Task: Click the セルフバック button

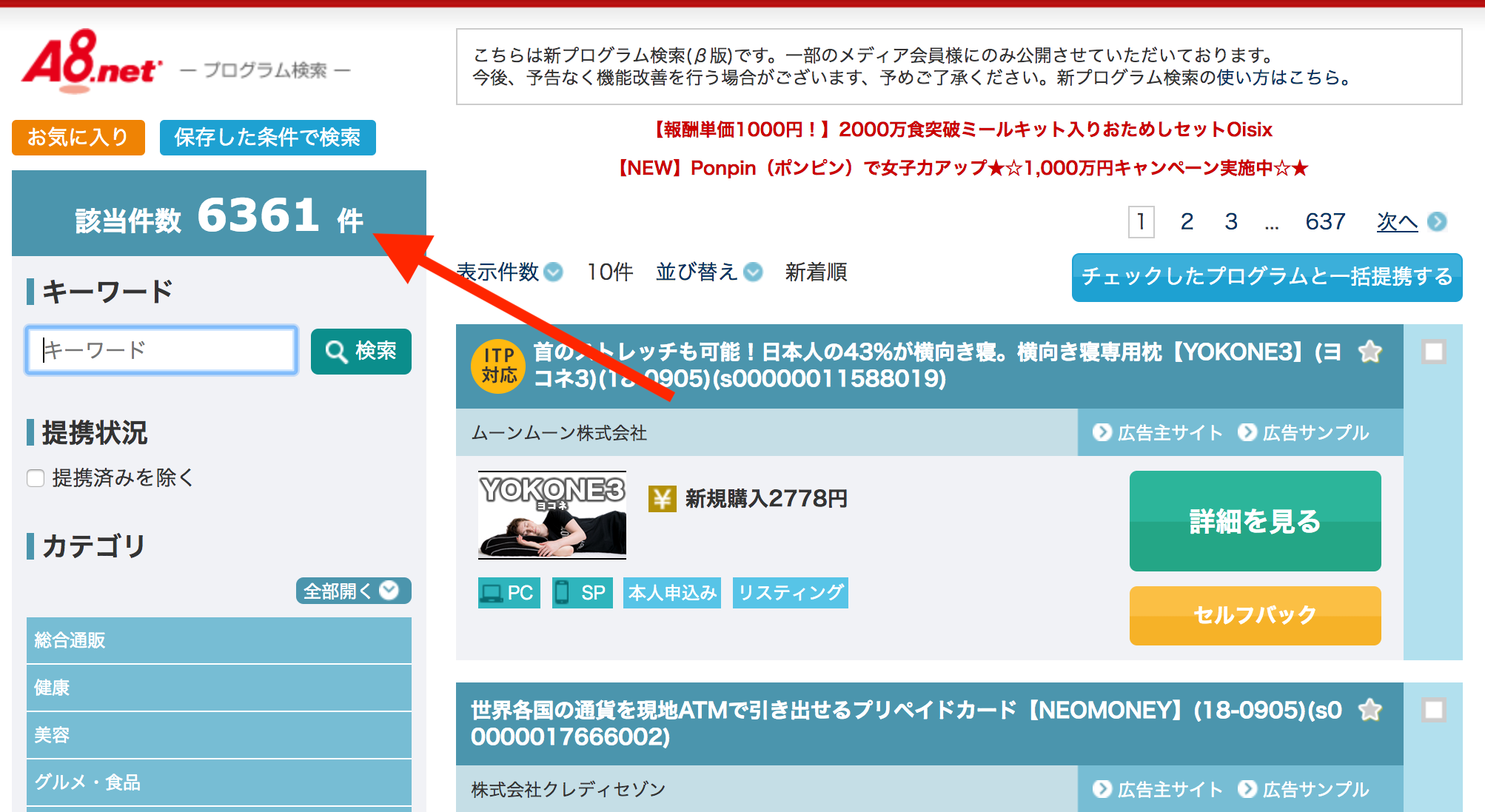Action: point(1256,615)
